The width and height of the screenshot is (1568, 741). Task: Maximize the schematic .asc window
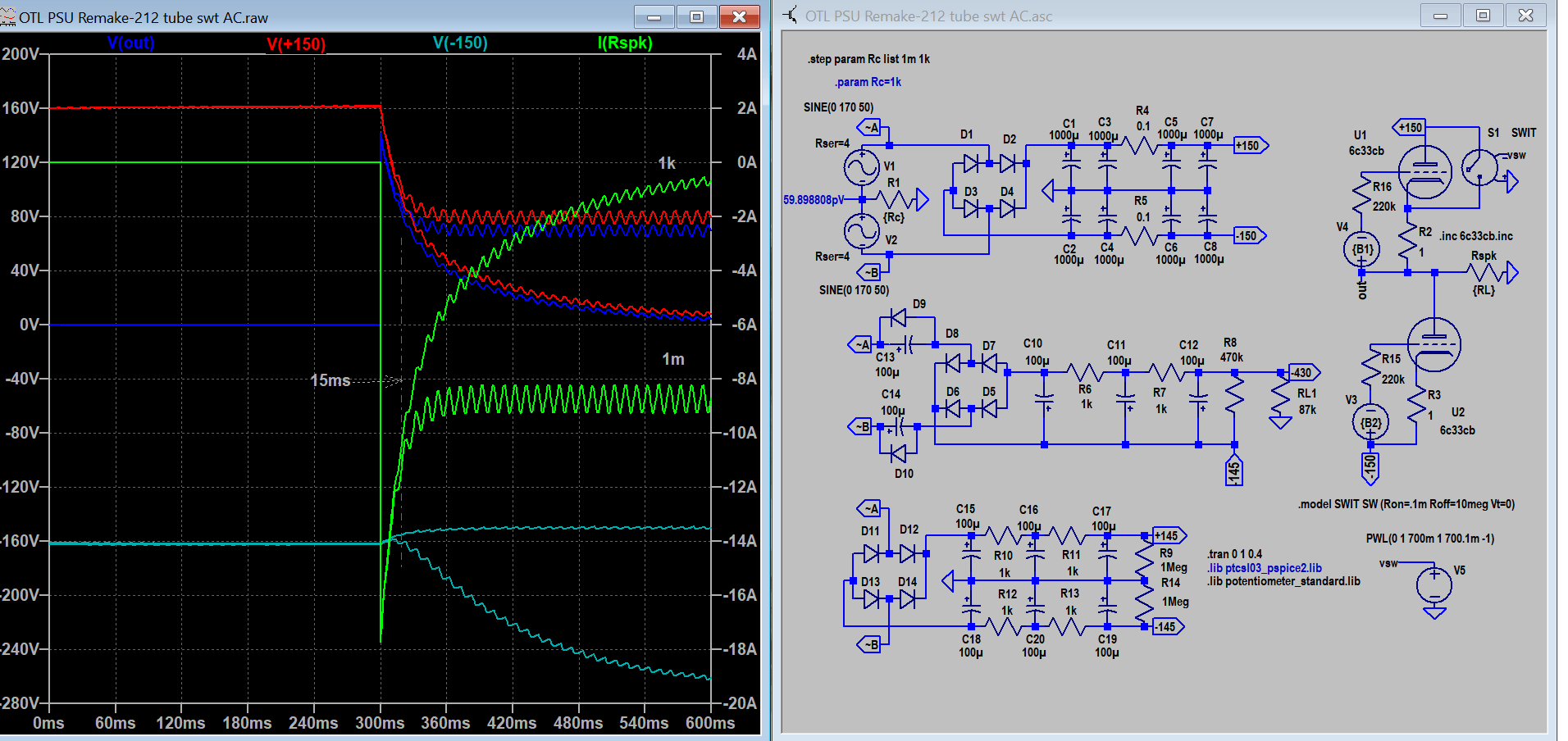pos(1483,15)
